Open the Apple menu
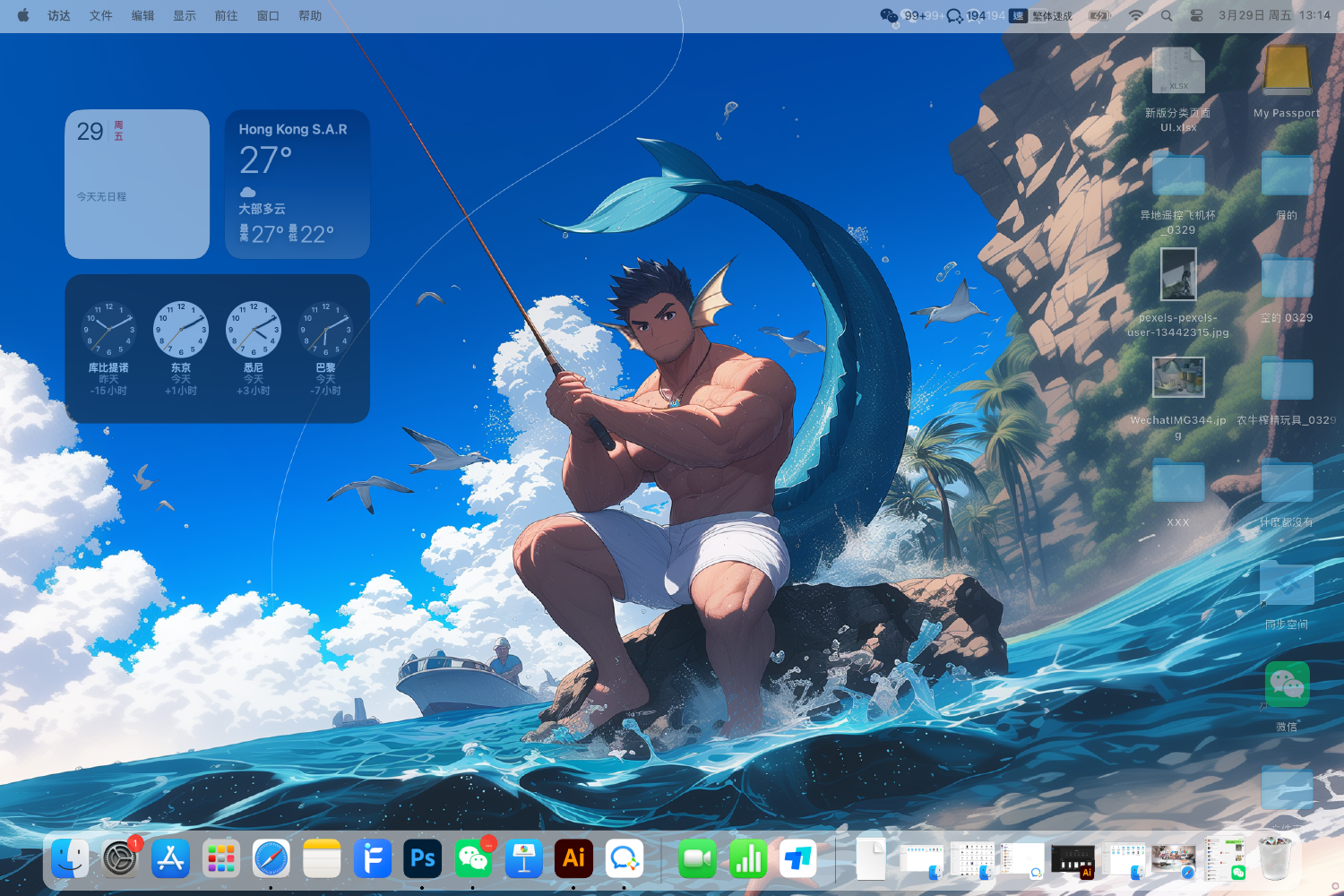The image size is (1344, 896). click(23, 15)
